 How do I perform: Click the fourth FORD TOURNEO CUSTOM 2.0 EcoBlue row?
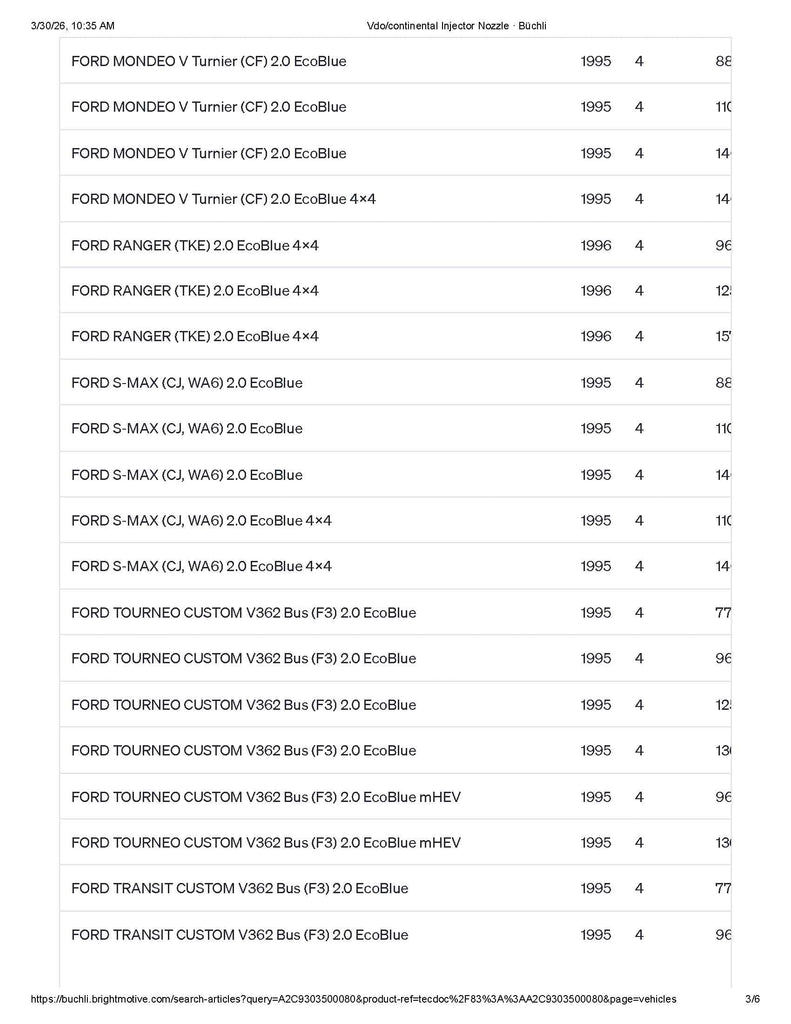(395, 750)
